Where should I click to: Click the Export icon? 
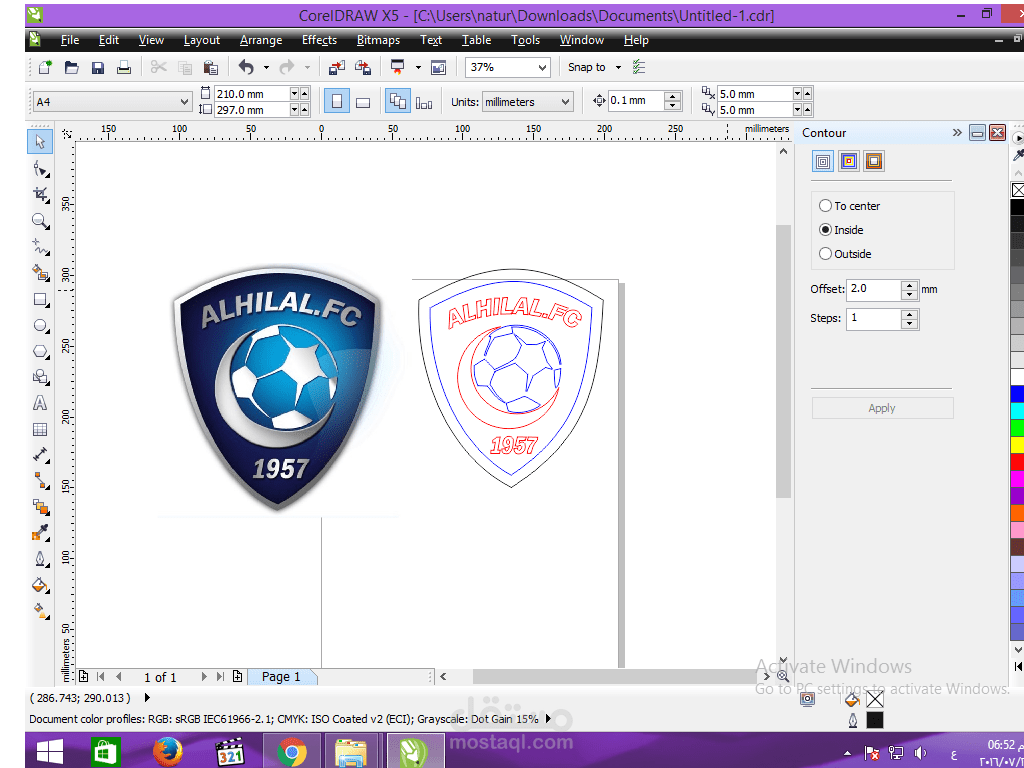pos(362,67)
